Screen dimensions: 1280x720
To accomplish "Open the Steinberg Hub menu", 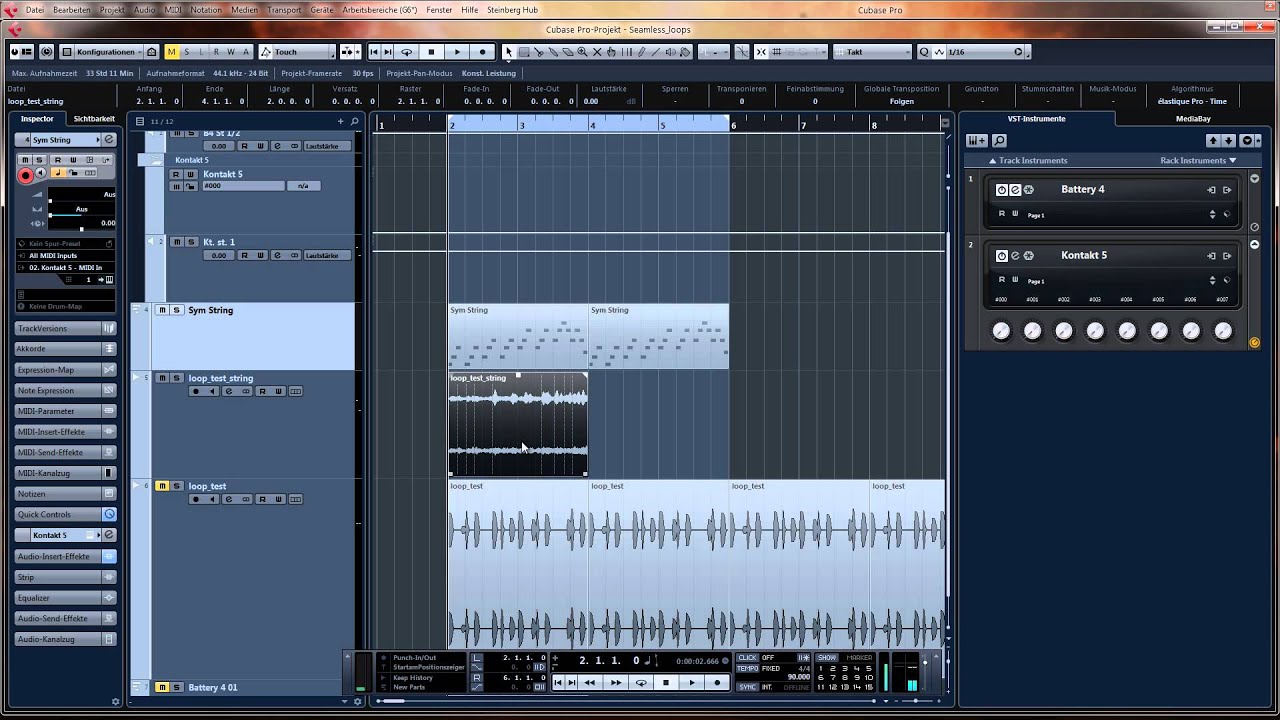I will pyautogui.click(x=513, y=10).
